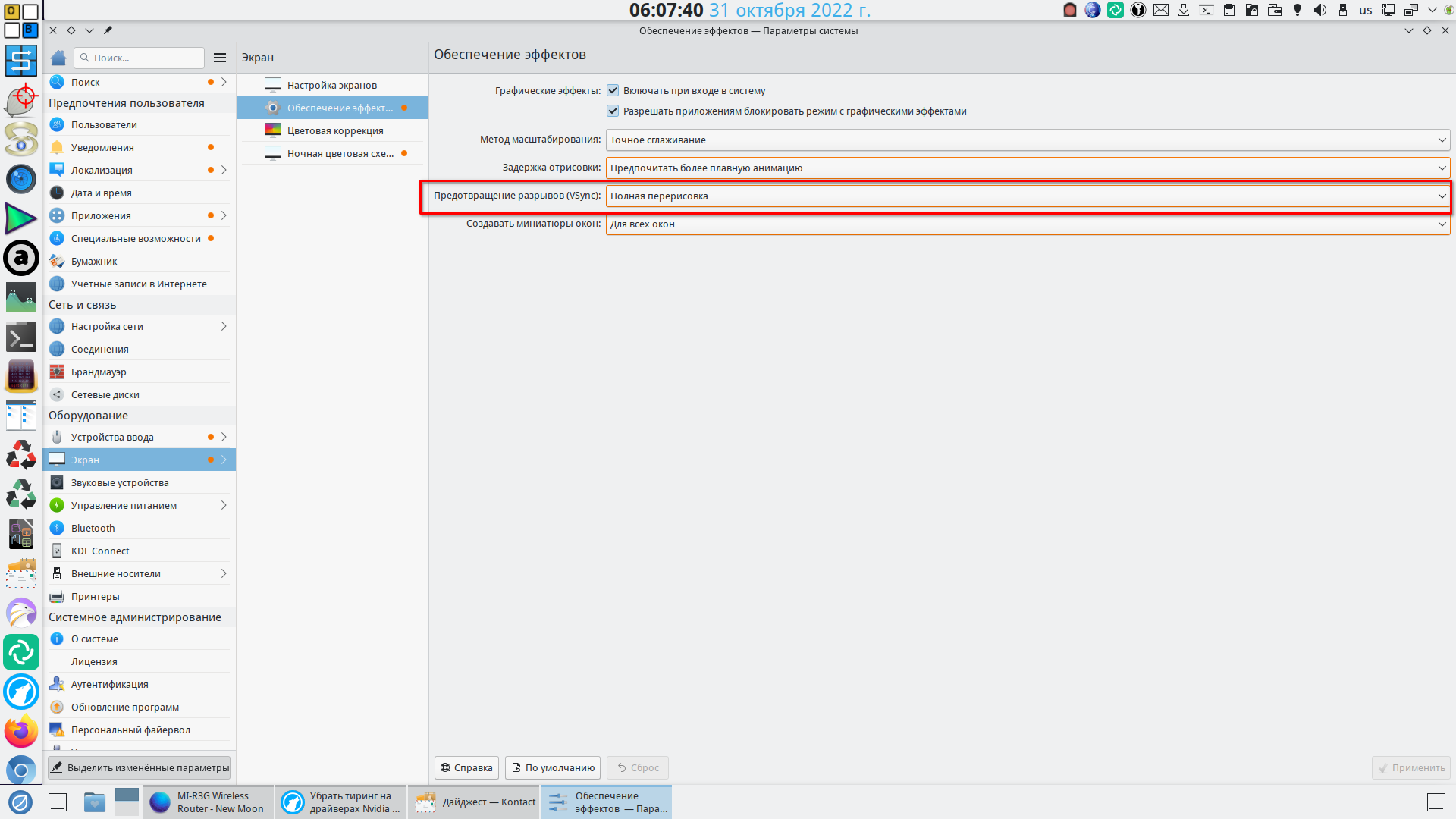Click the 'Справка' help button
The image size is (1456, 819).
[x=466, y=767]
